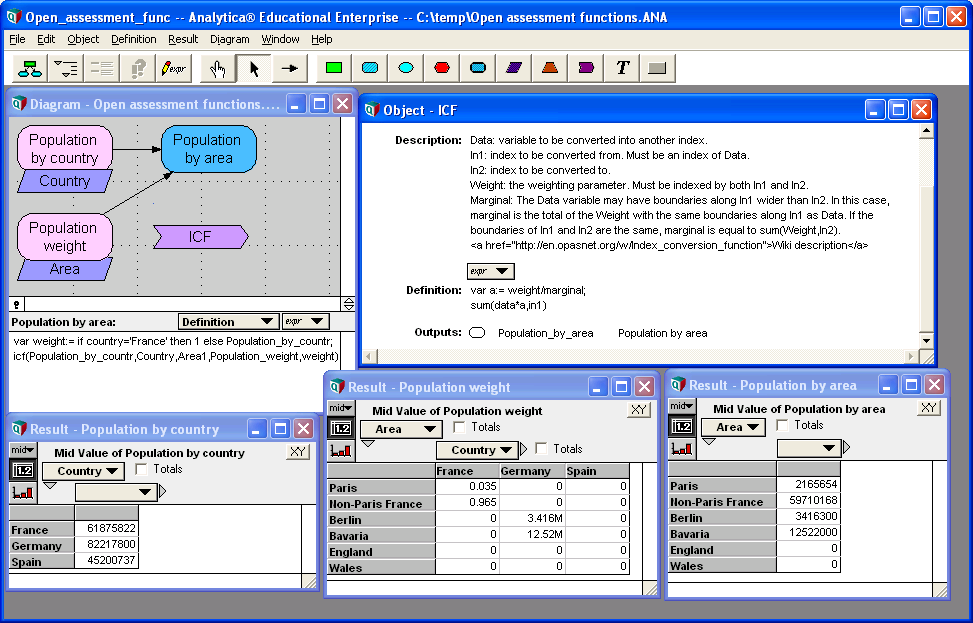This screenshot has width=973, height=623.
Task: Click the ICF function node in diagram
Action: (200, 237)
